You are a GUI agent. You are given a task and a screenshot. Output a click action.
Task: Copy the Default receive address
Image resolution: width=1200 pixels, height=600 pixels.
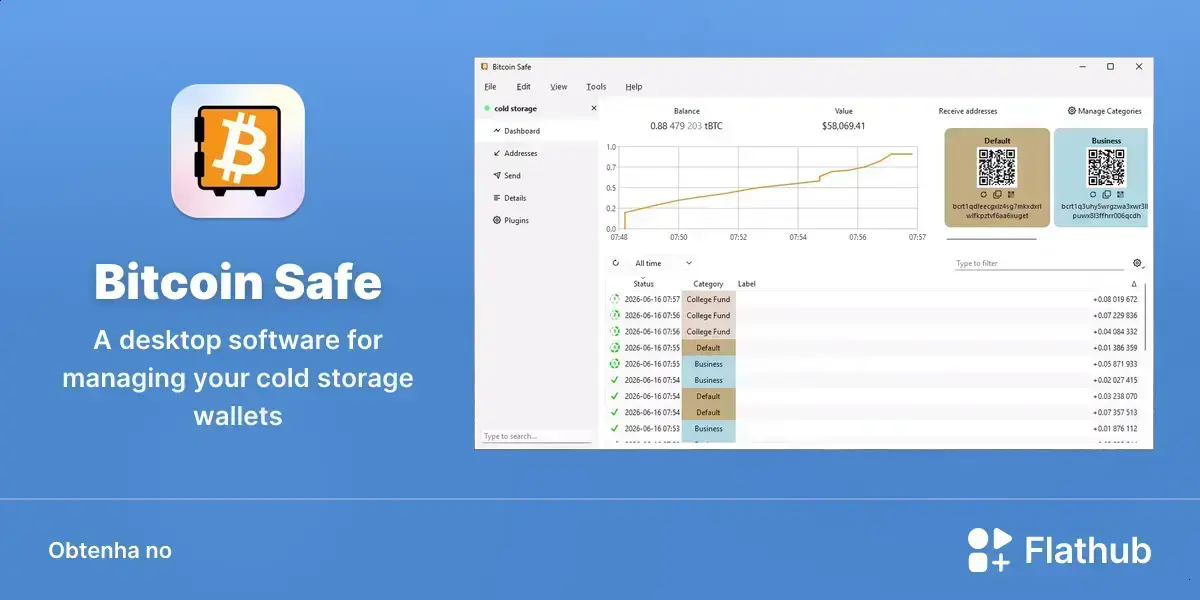(997, 194)
